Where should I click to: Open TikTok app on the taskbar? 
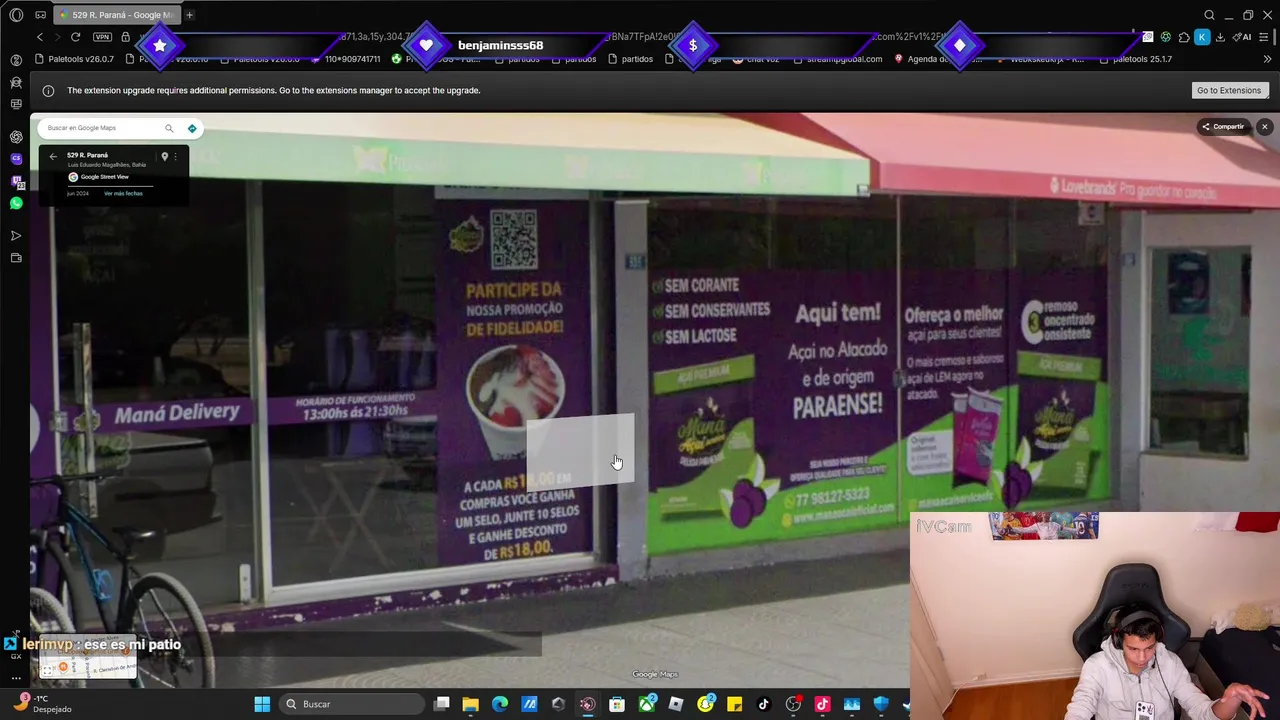[764, 704]
